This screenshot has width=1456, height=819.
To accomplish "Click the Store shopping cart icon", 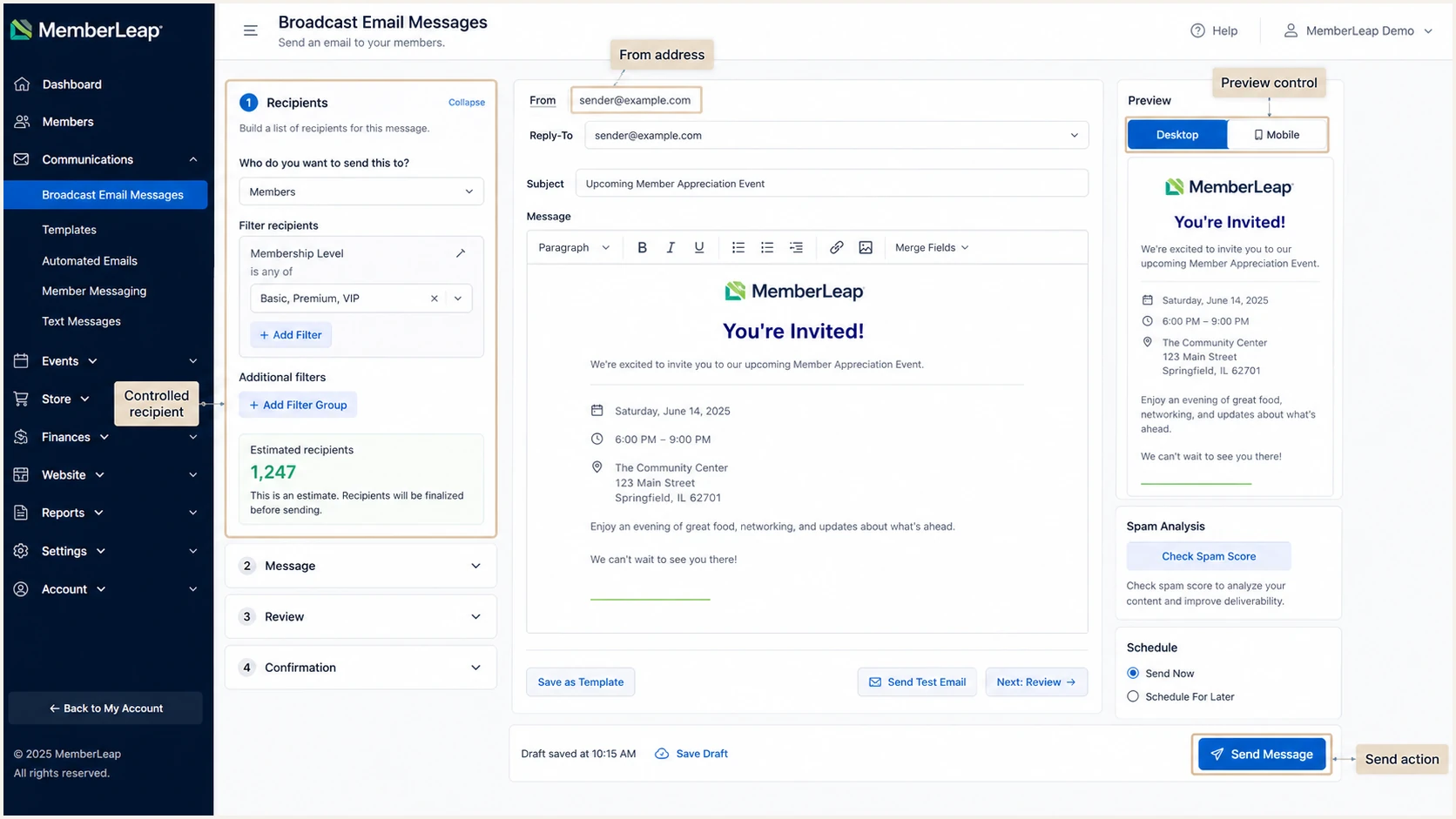I will point(22,399).
